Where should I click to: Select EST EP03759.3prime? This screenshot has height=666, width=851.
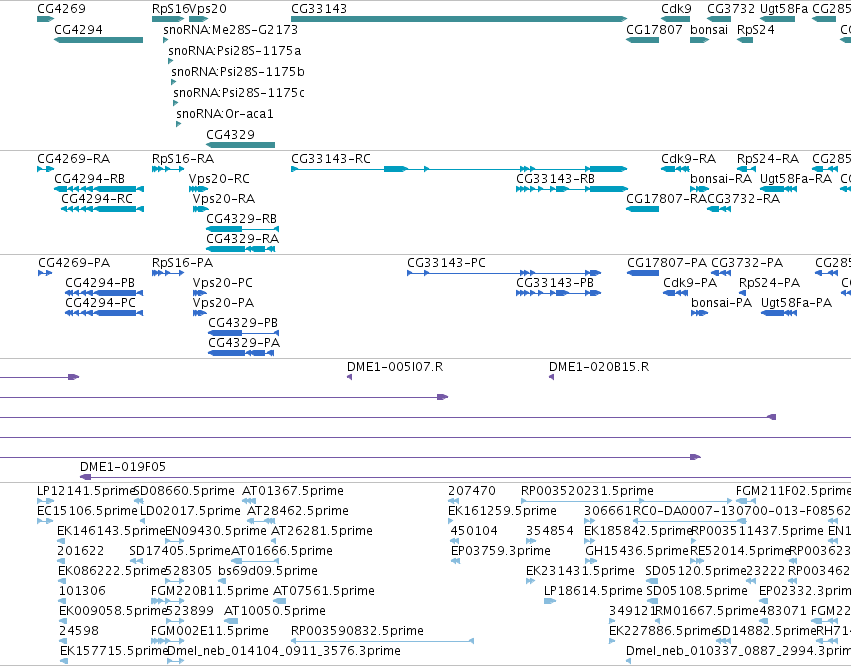[x=456, y=561]
